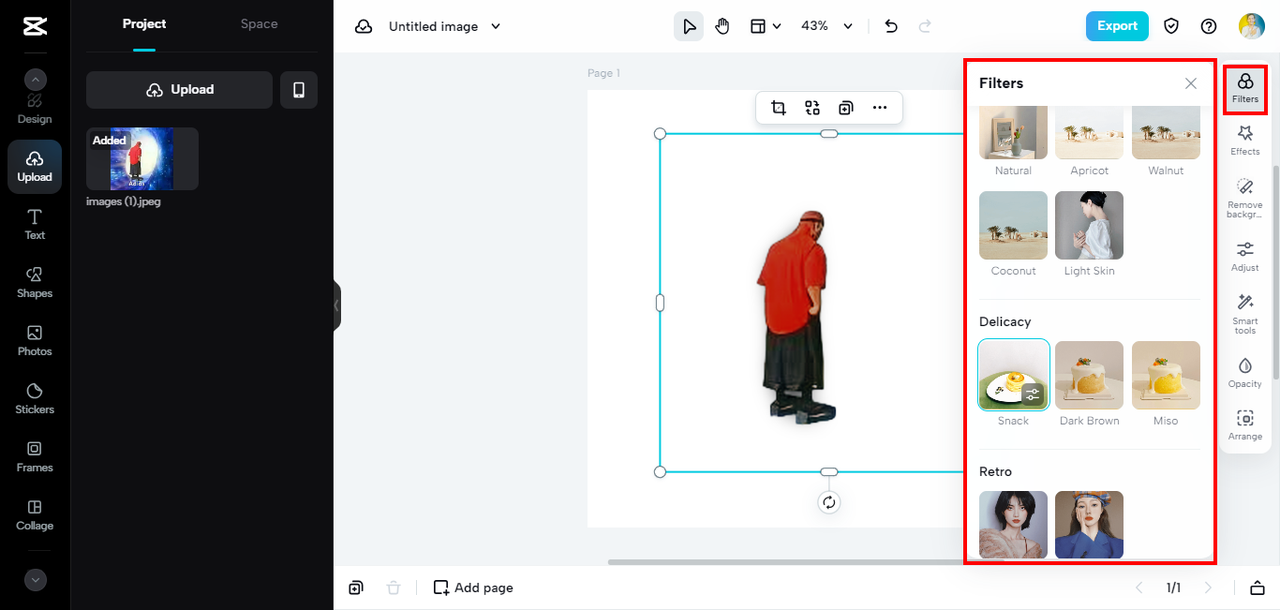This screenshot has height=610, width=1280.
Task: Open Remove background tool
Action: pos(1245,198)
